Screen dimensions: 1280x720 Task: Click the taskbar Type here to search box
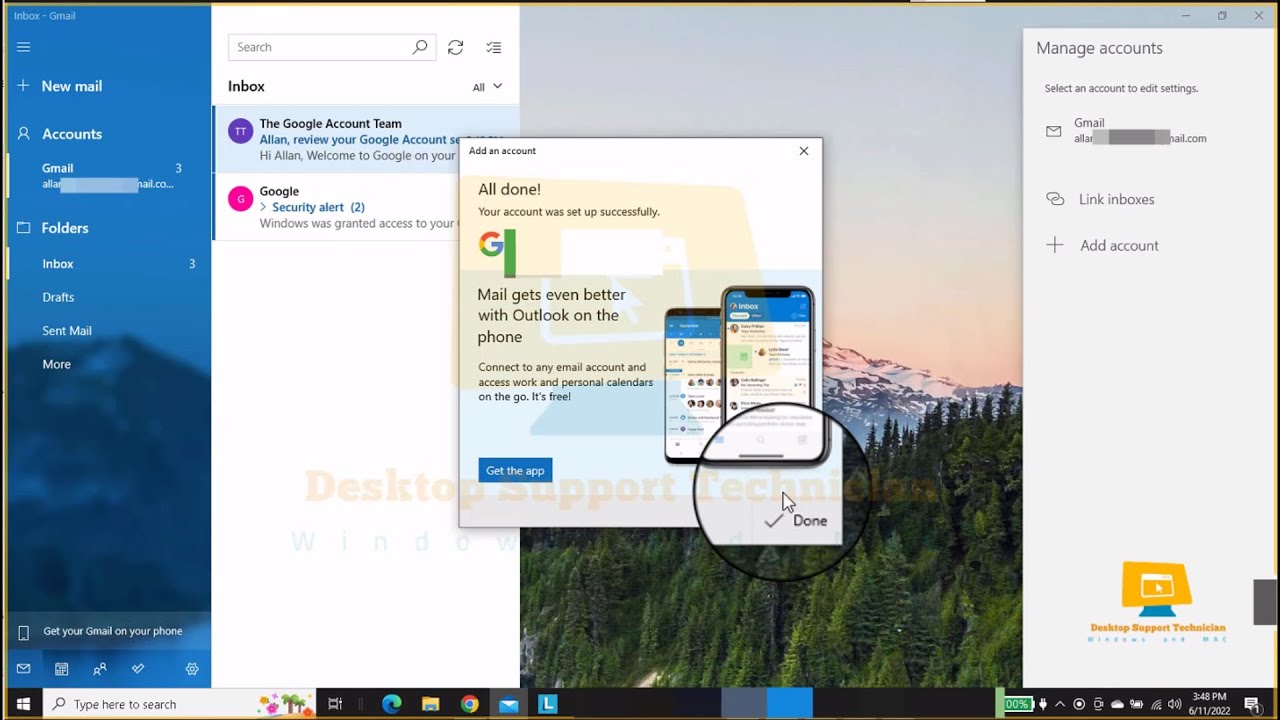181,704
